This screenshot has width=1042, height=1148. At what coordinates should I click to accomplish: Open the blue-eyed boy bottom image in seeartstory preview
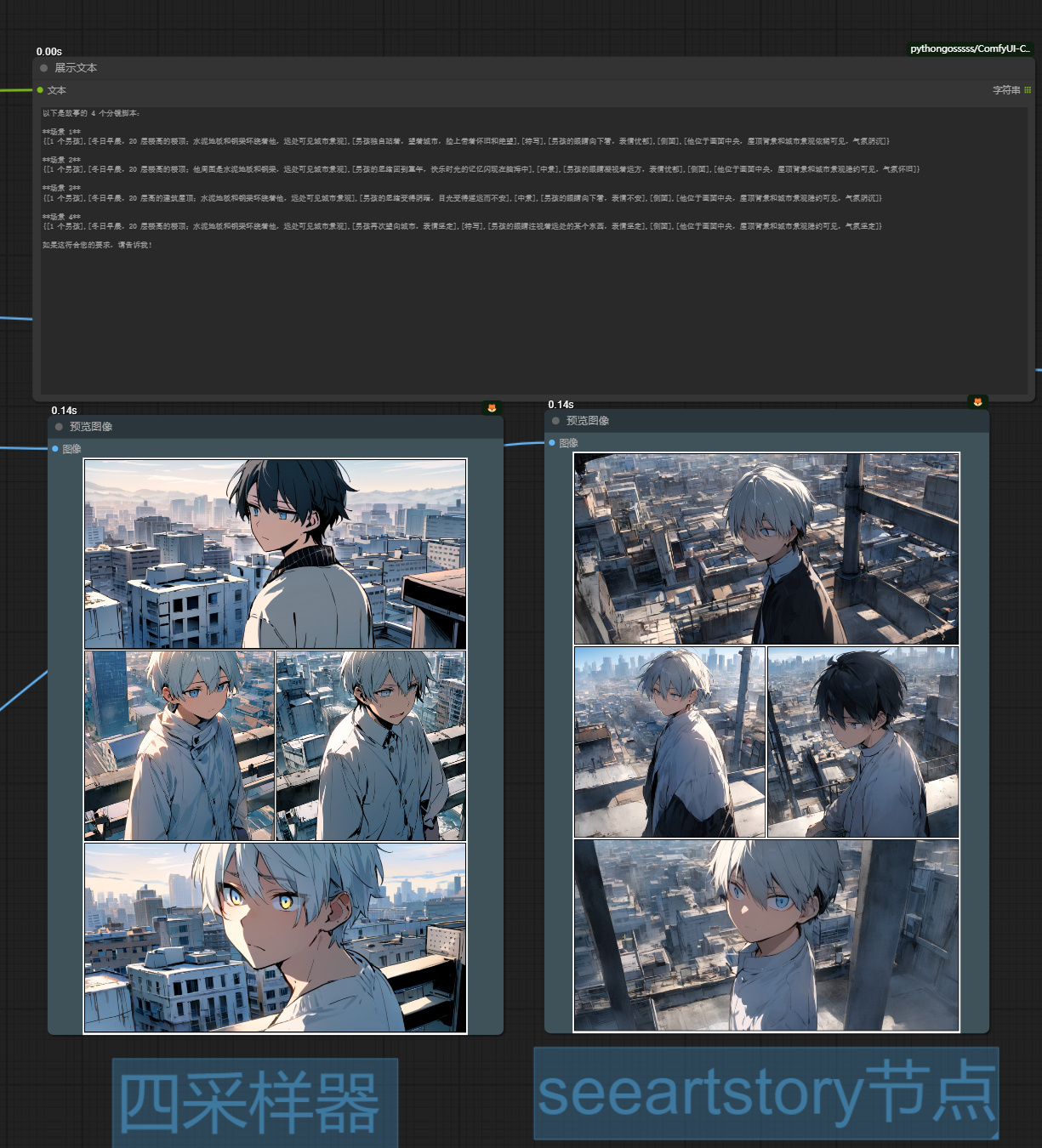point(766,935)
